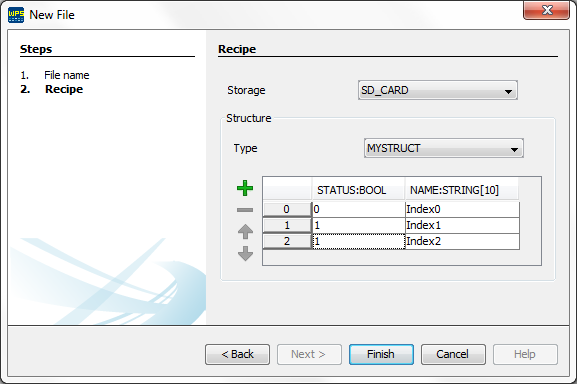Screen dimensions: 577x384
Task: Edit STATUS cell in row 1
Action: coord(358,225)
